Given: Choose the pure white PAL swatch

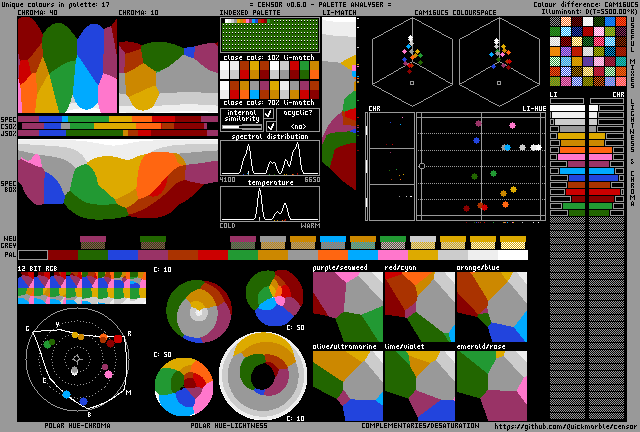Looking at the screenshot, I should click(x=513, y=255).
